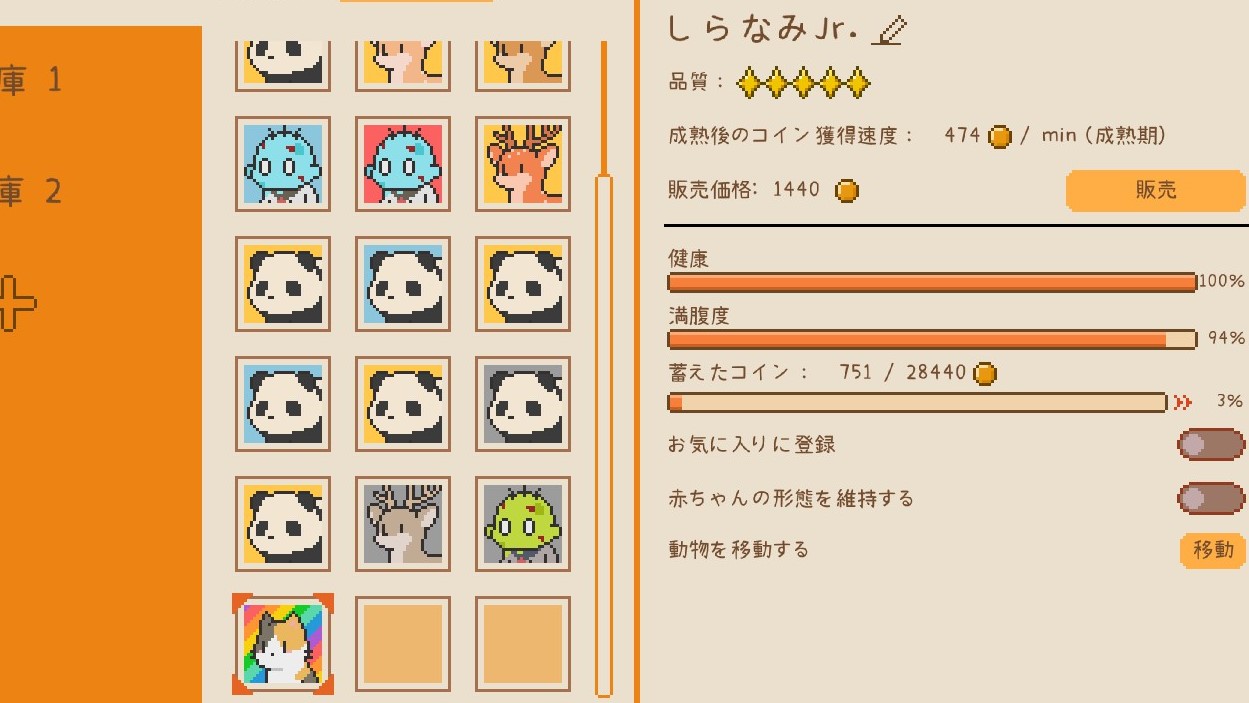Click the 満腹度 fullness bar
The image size is (1249, 703).
(932, 339)
